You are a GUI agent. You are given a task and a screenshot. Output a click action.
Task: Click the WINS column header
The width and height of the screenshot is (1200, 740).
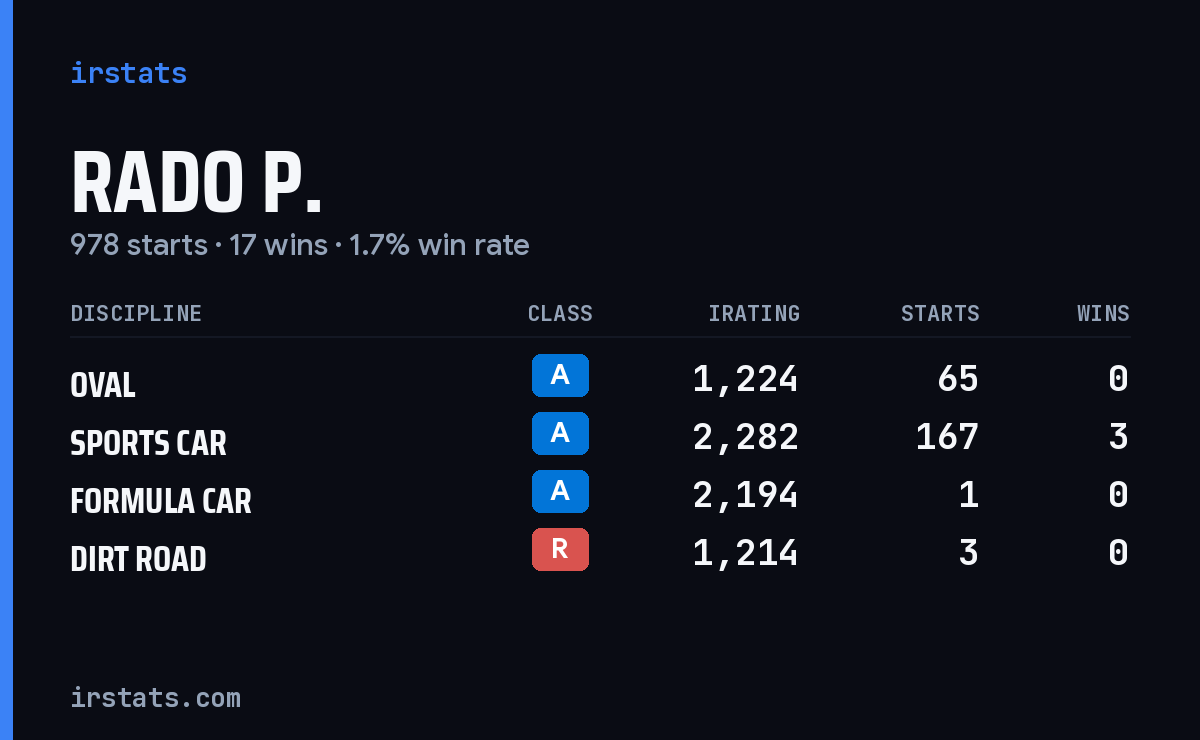click(1103, 313)
